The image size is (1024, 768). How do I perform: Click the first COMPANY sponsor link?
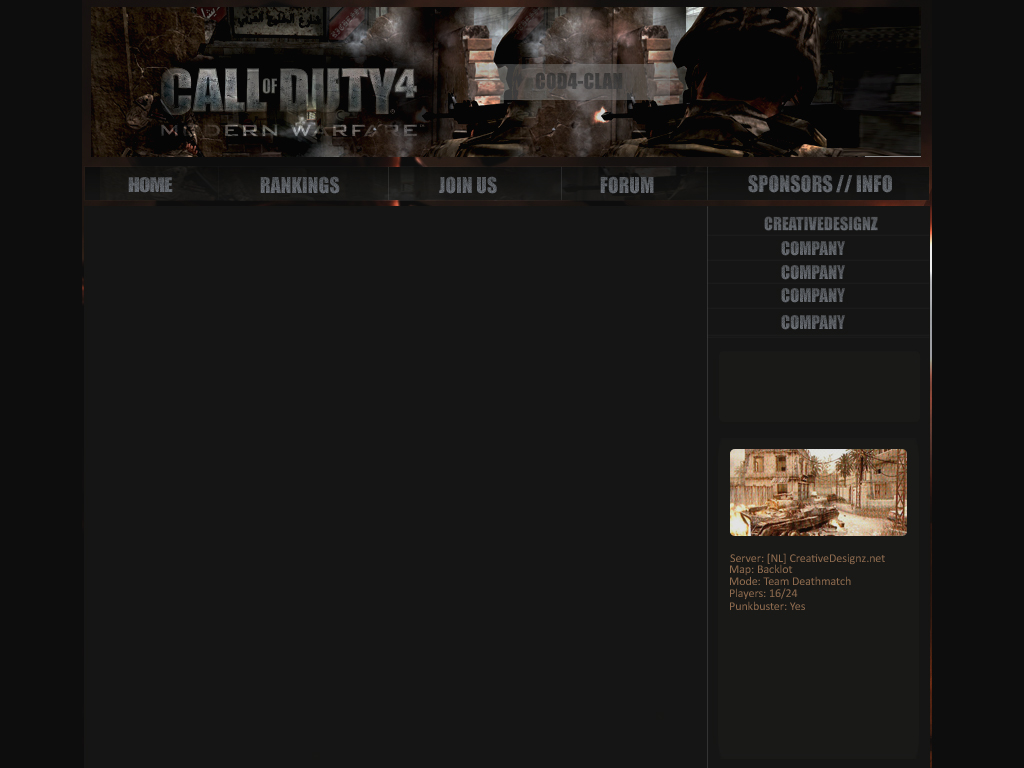(813, 248)
